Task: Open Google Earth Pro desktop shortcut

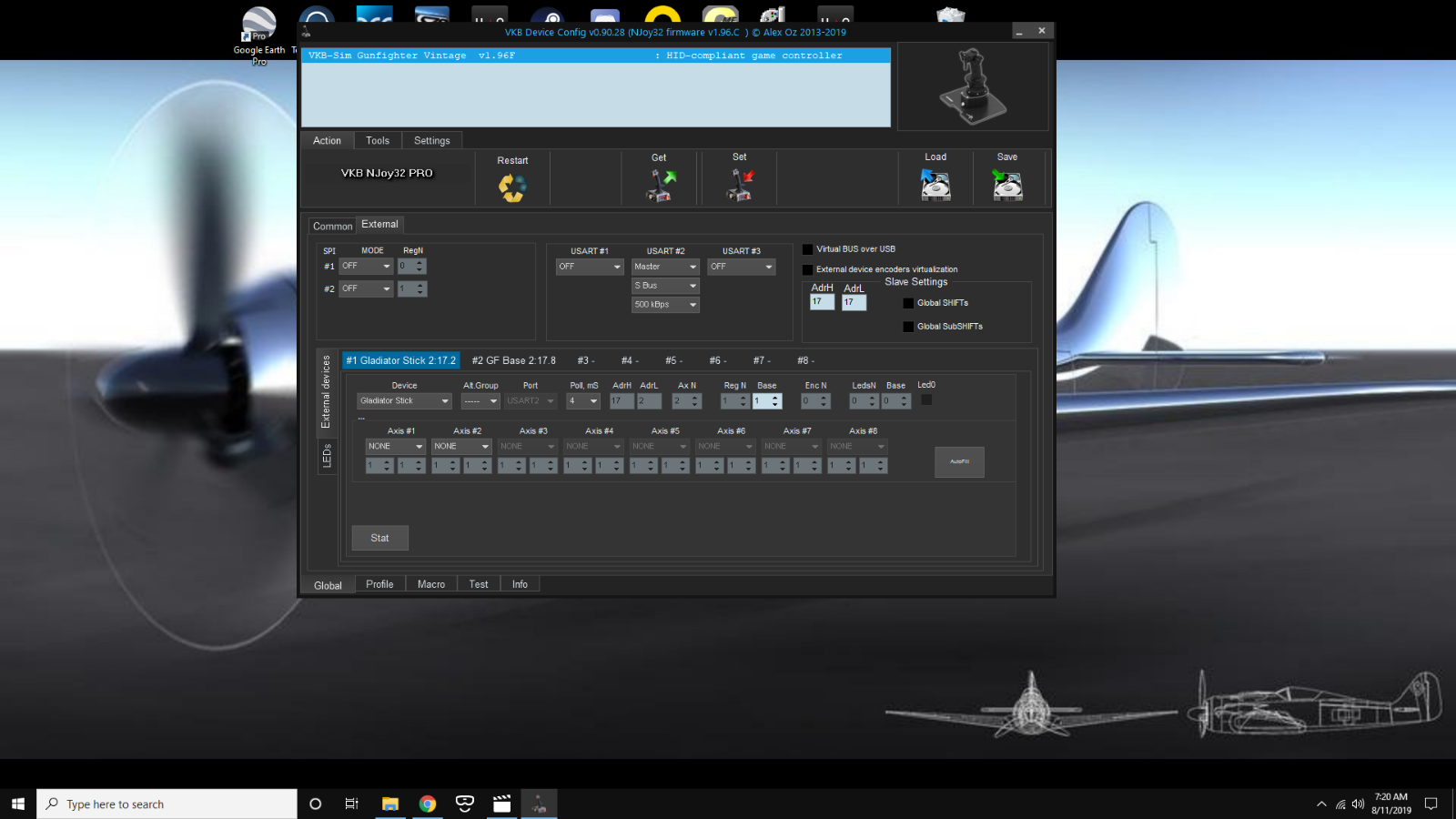Action: [x=259, y=36]
